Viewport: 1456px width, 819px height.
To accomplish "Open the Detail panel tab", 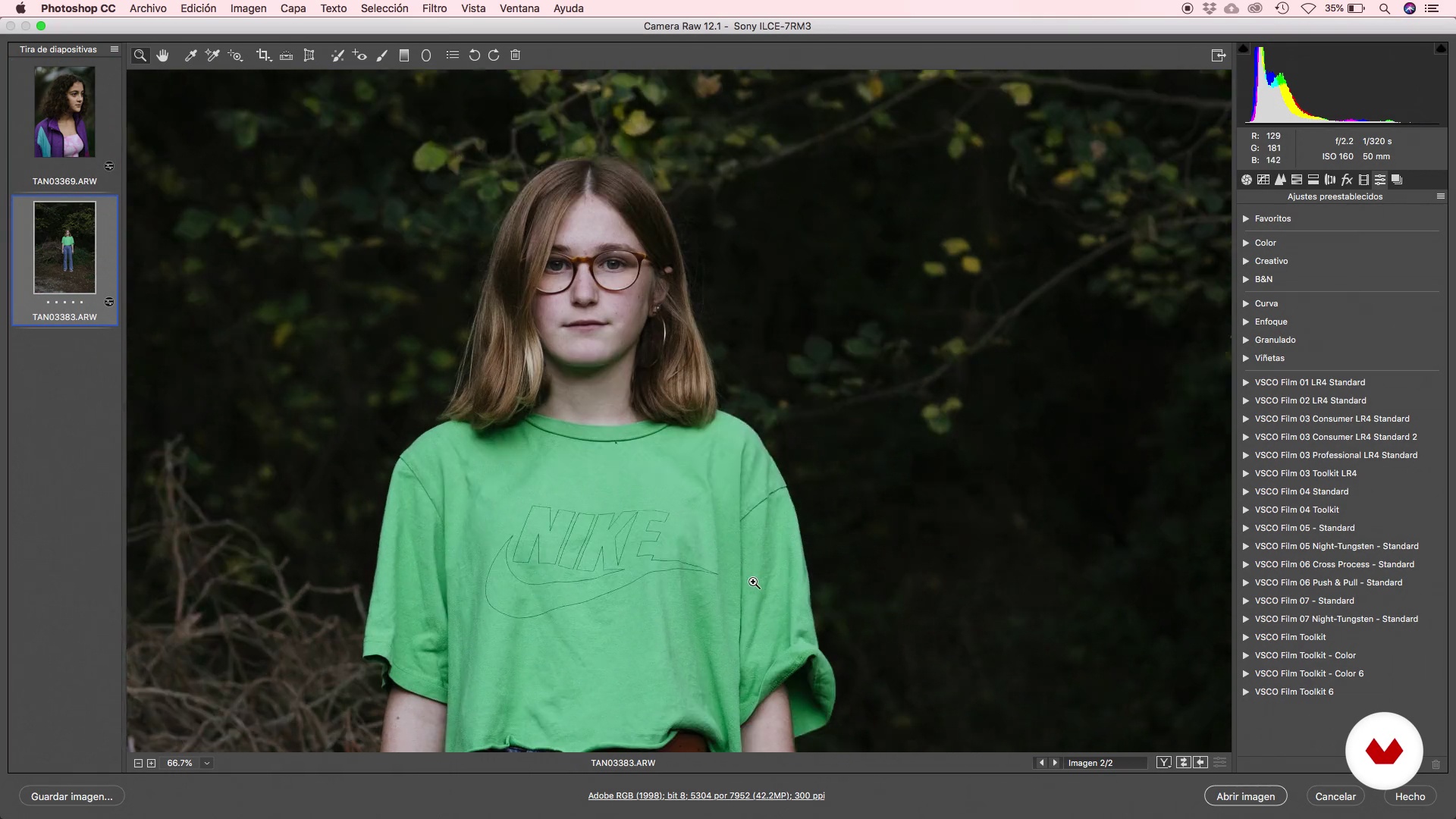I will click(x=1280, y=180).
